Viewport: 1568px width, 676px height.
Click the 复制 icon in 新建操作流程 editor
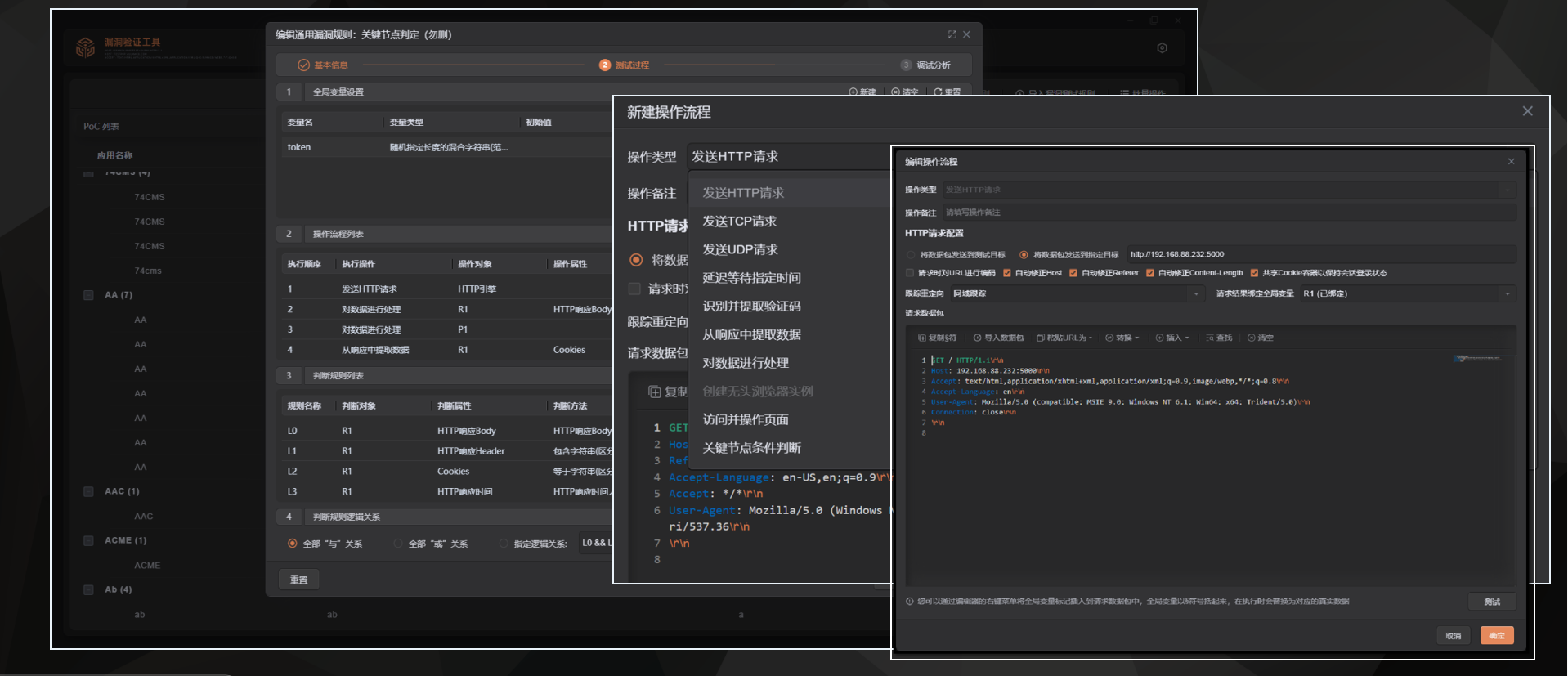point(654,392)
